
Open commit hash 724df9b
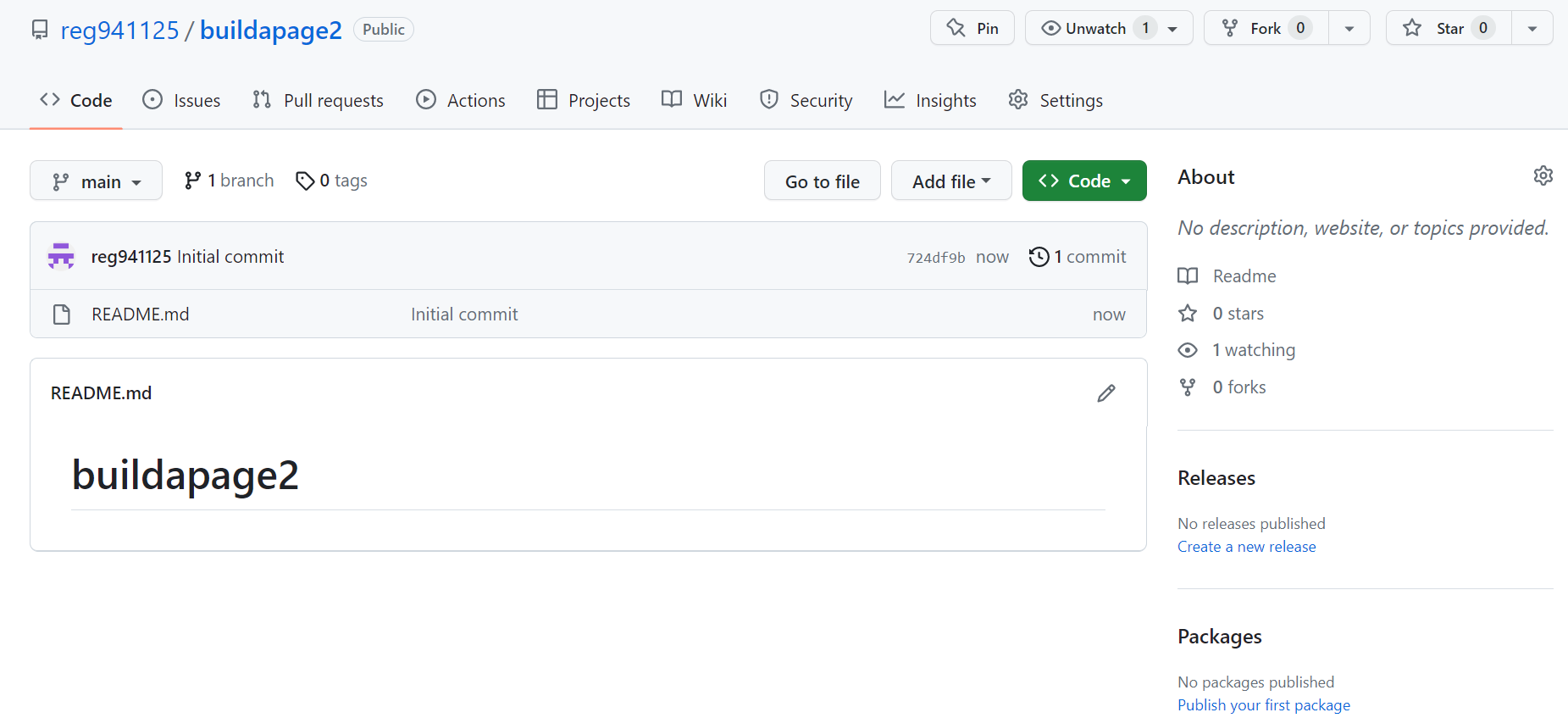coord(936,258)
